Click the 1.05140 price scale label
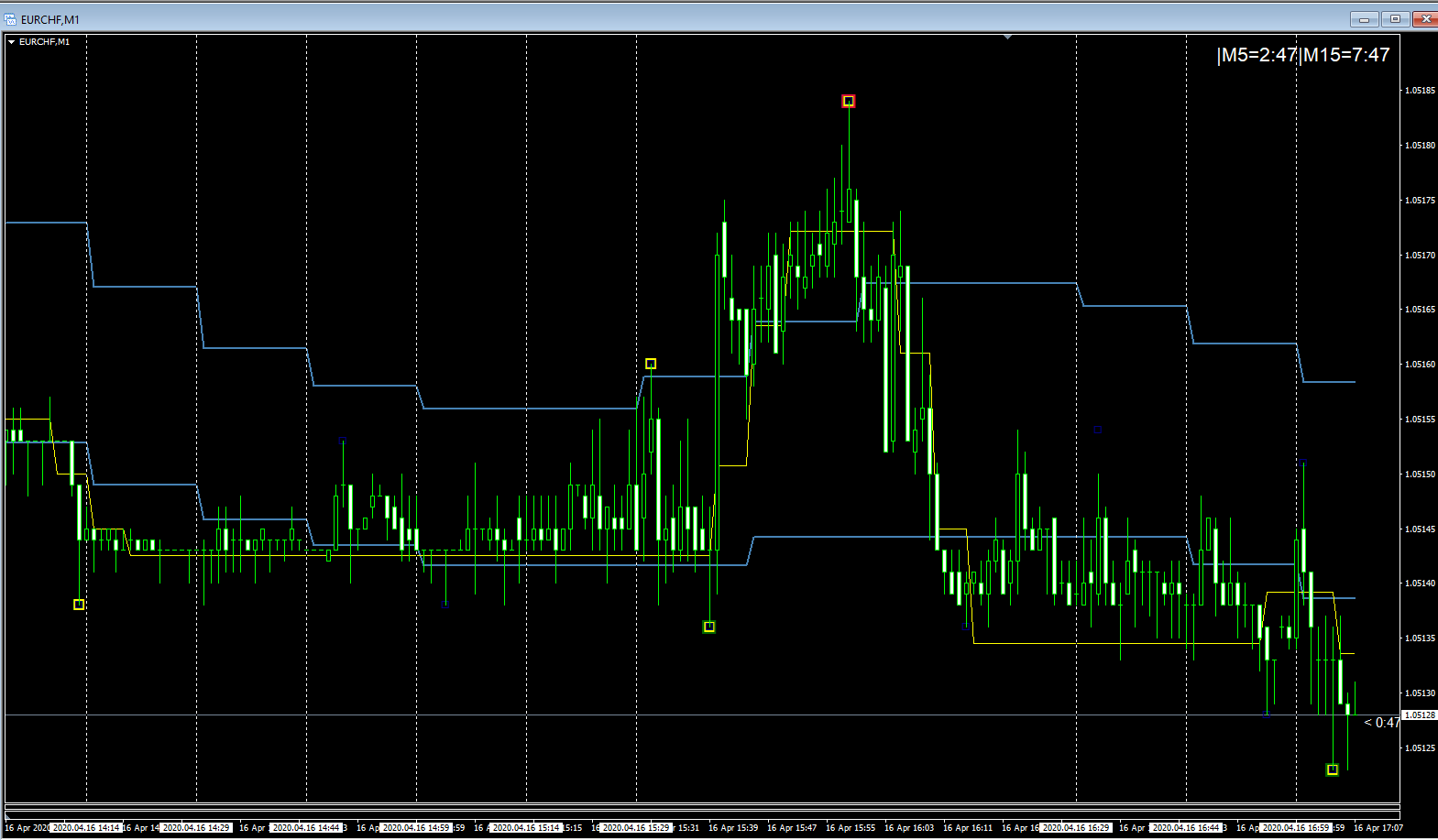This screenshot has width=1438, height=840. pyautogui.click(x=1420, y=584)
